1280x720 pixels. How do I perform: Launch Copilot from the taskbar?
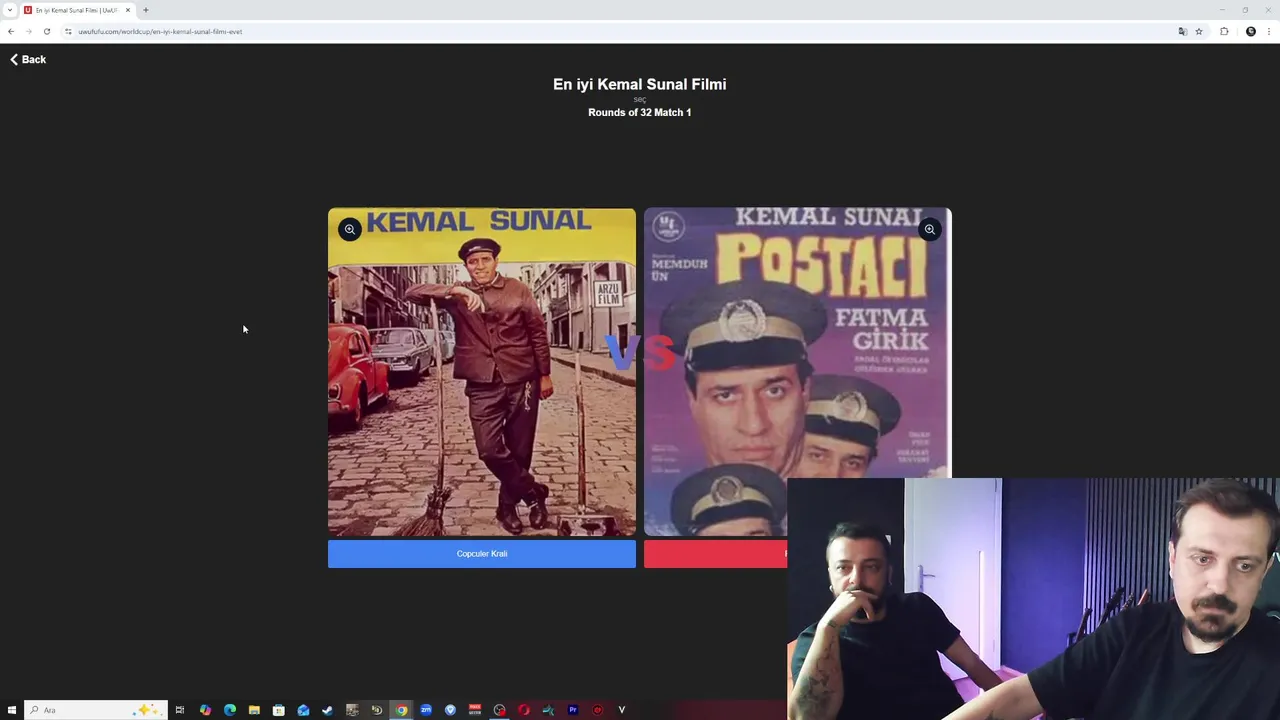(x=205, y=710)
